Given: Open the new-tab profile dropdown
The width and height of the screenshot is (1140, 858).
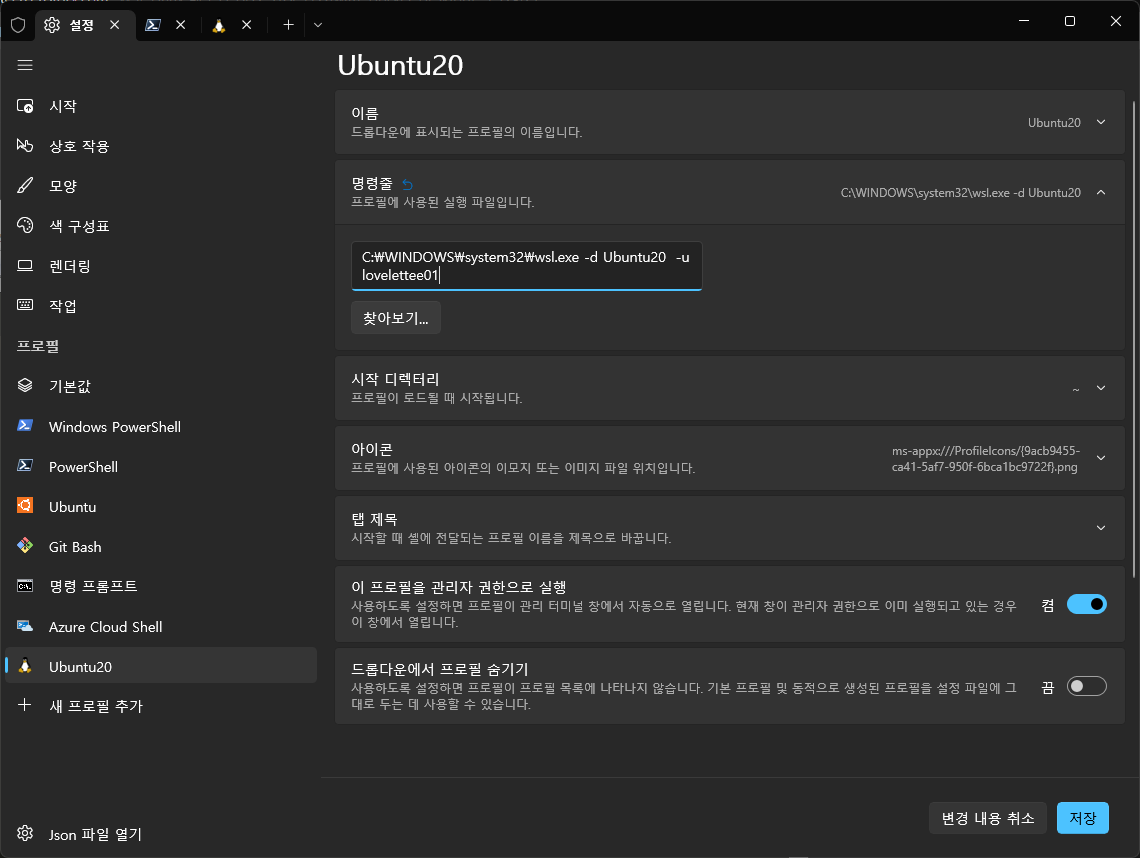Looking at the screenshot, I should tap(318, 25).
